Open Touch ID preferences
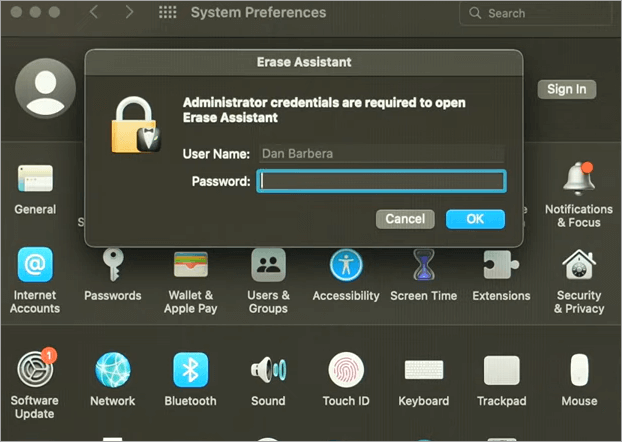 tap(346, 370)
